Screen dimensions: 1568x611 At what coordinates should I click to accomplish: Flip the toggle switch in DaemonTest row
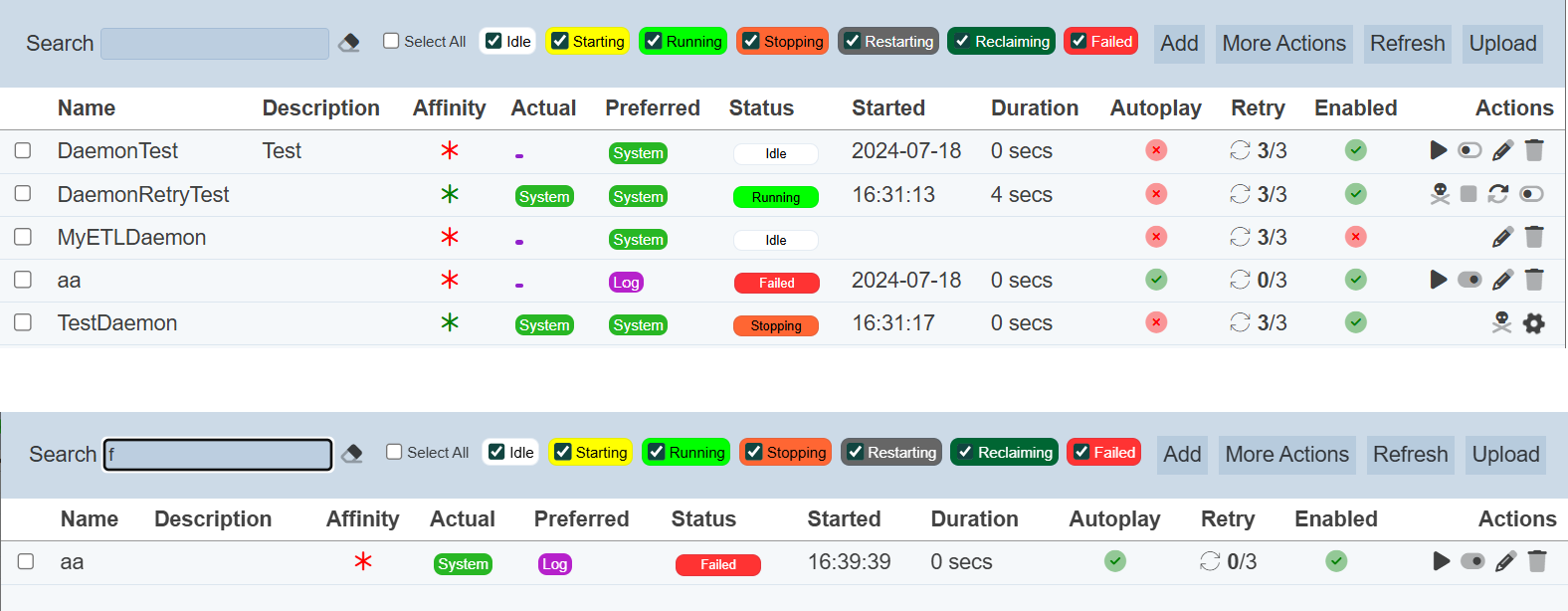pos(1470,150)
